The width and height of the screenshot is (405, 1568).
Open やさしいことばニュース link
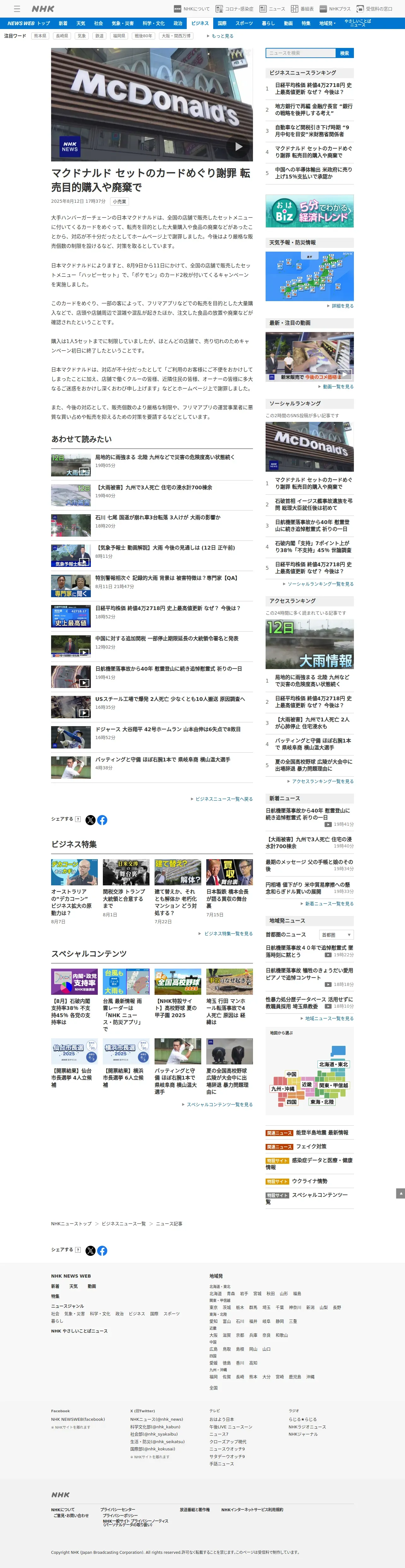357,23
